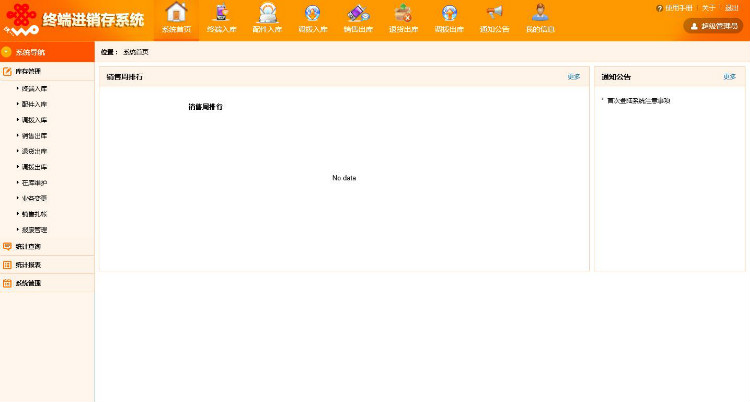Open 更多 link in 销售周排行 panel
This screenshot has width=750, height=402.
tap(574, 77)
